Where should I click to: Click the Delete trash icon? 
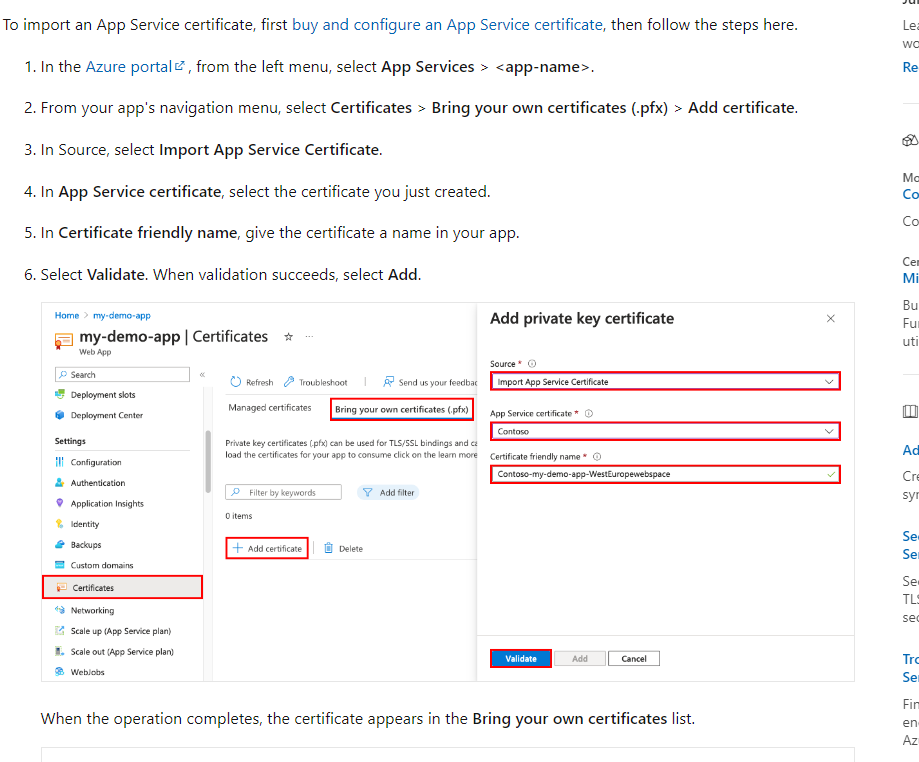pos(328,548)
